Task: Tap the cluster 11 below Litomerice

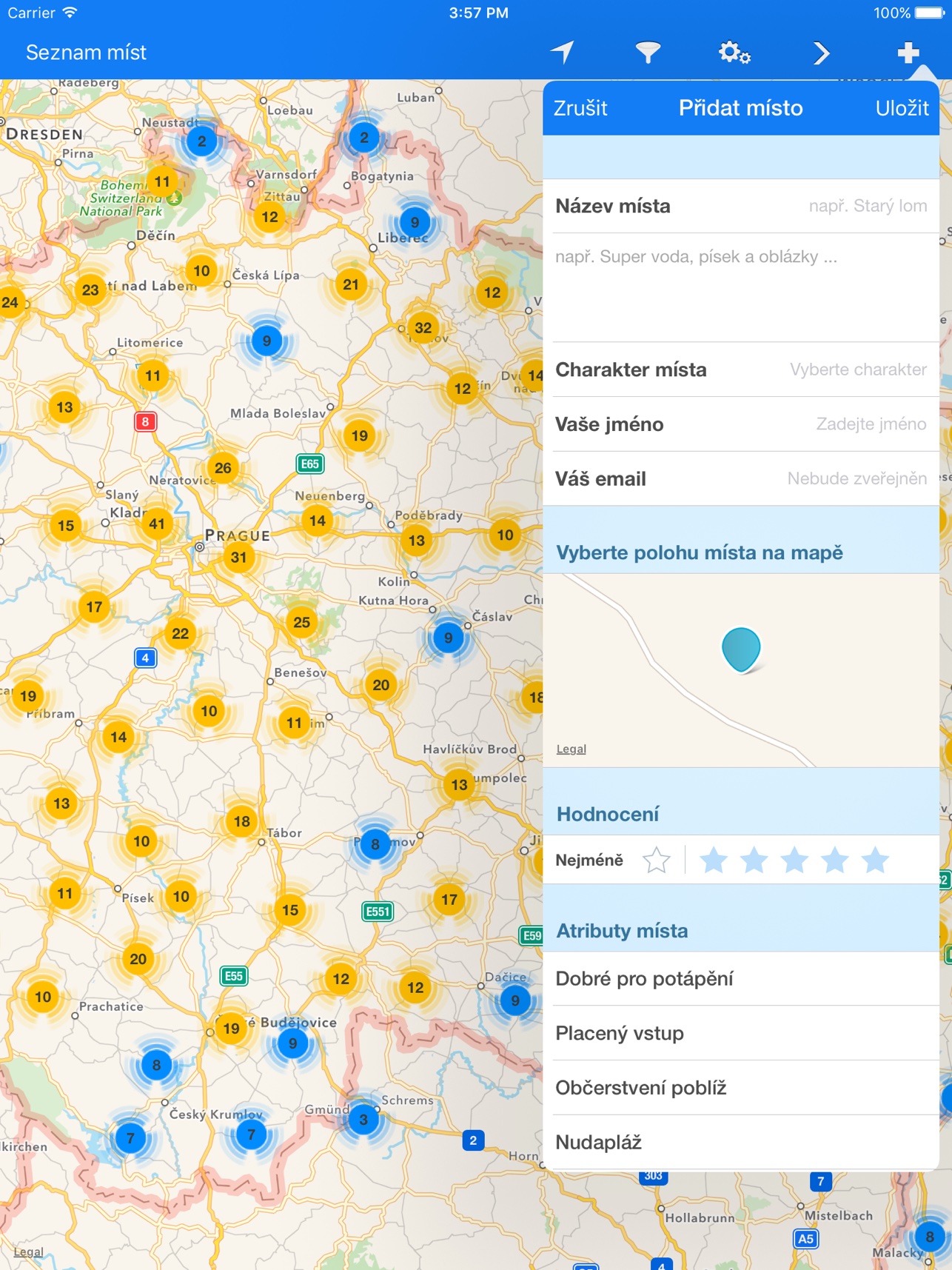Action: click(152, 375)
